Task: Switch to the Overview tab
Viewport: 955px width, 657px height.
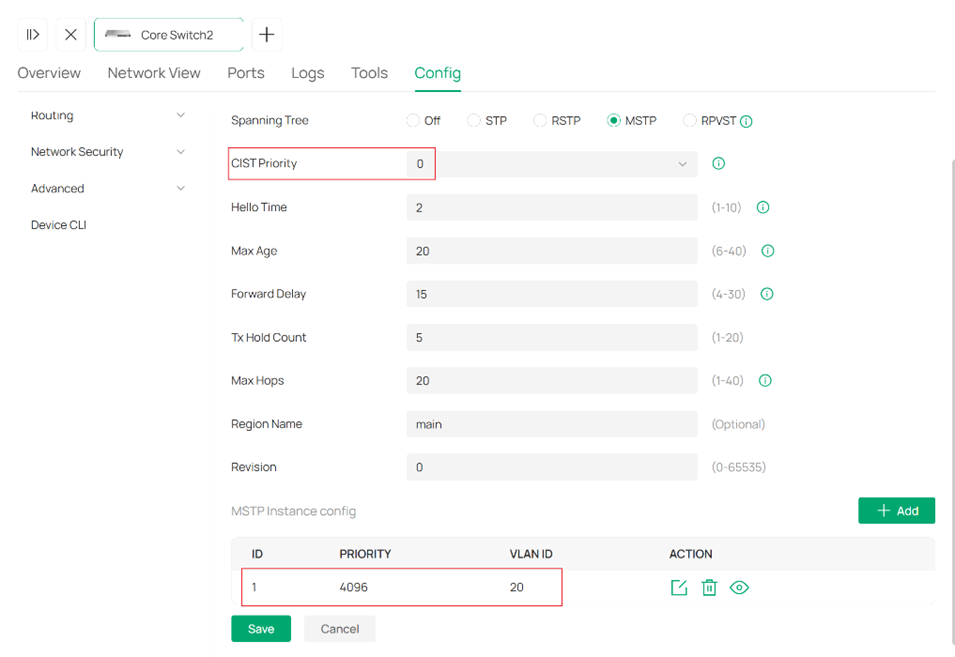Action: click(x=49, y=73)
